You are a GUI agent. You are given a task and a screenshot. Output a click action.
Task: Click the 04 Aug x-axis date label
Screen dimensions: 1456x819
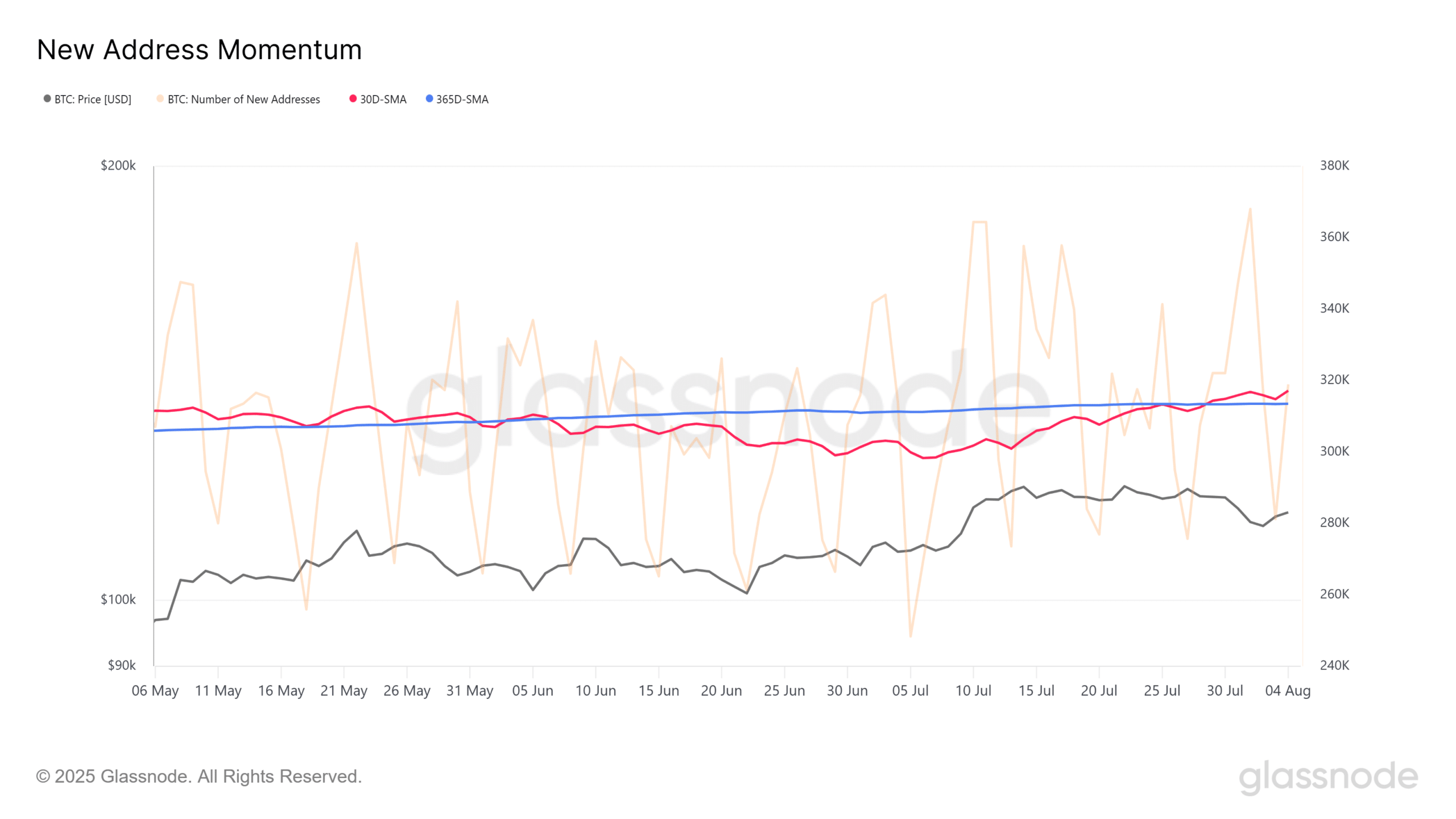(x=1288, y=690)
